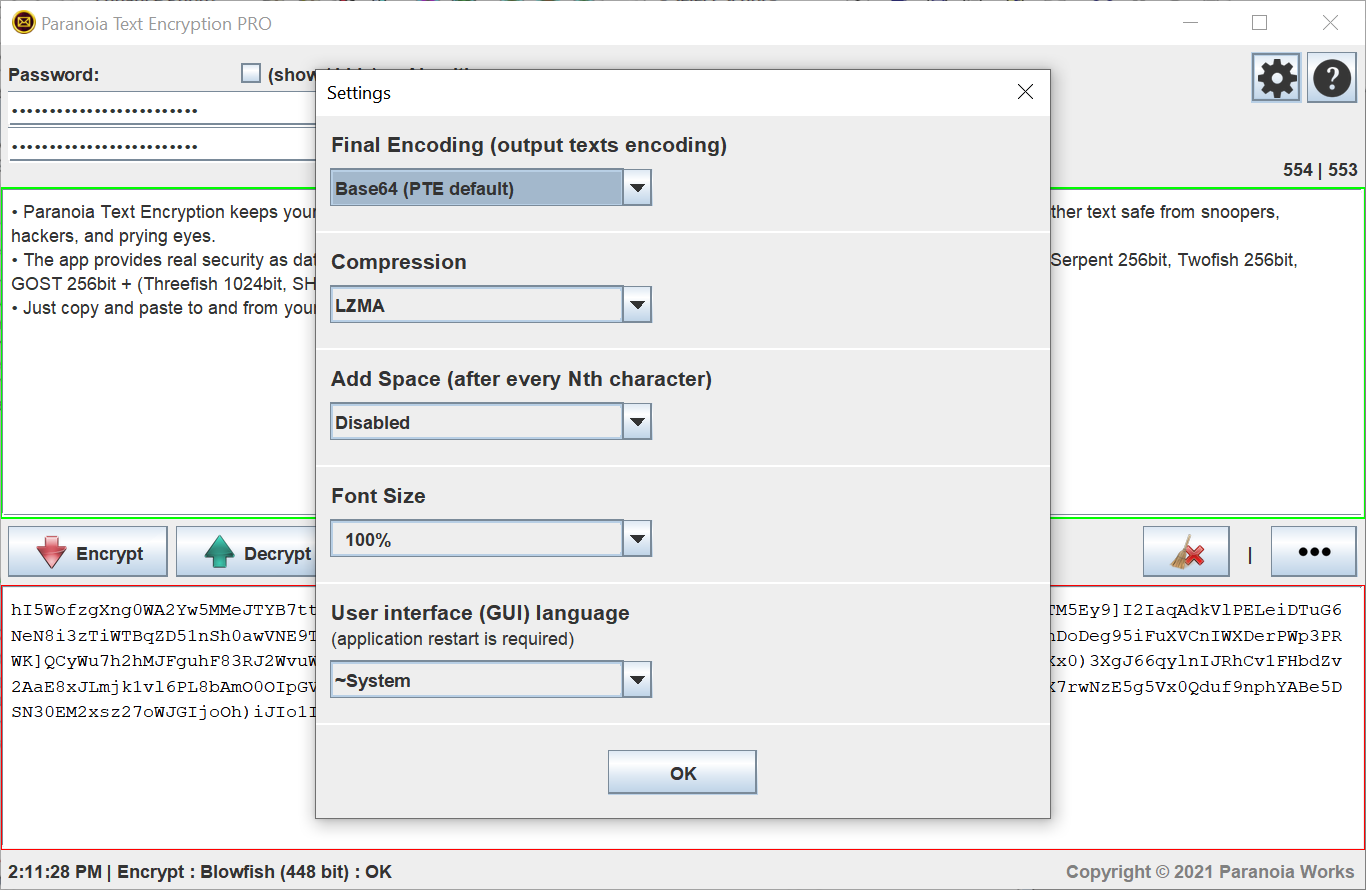The width and height of the screenshot is (1366, 890).
Task: Click the Compression heading label
Action: coord(399,262)
